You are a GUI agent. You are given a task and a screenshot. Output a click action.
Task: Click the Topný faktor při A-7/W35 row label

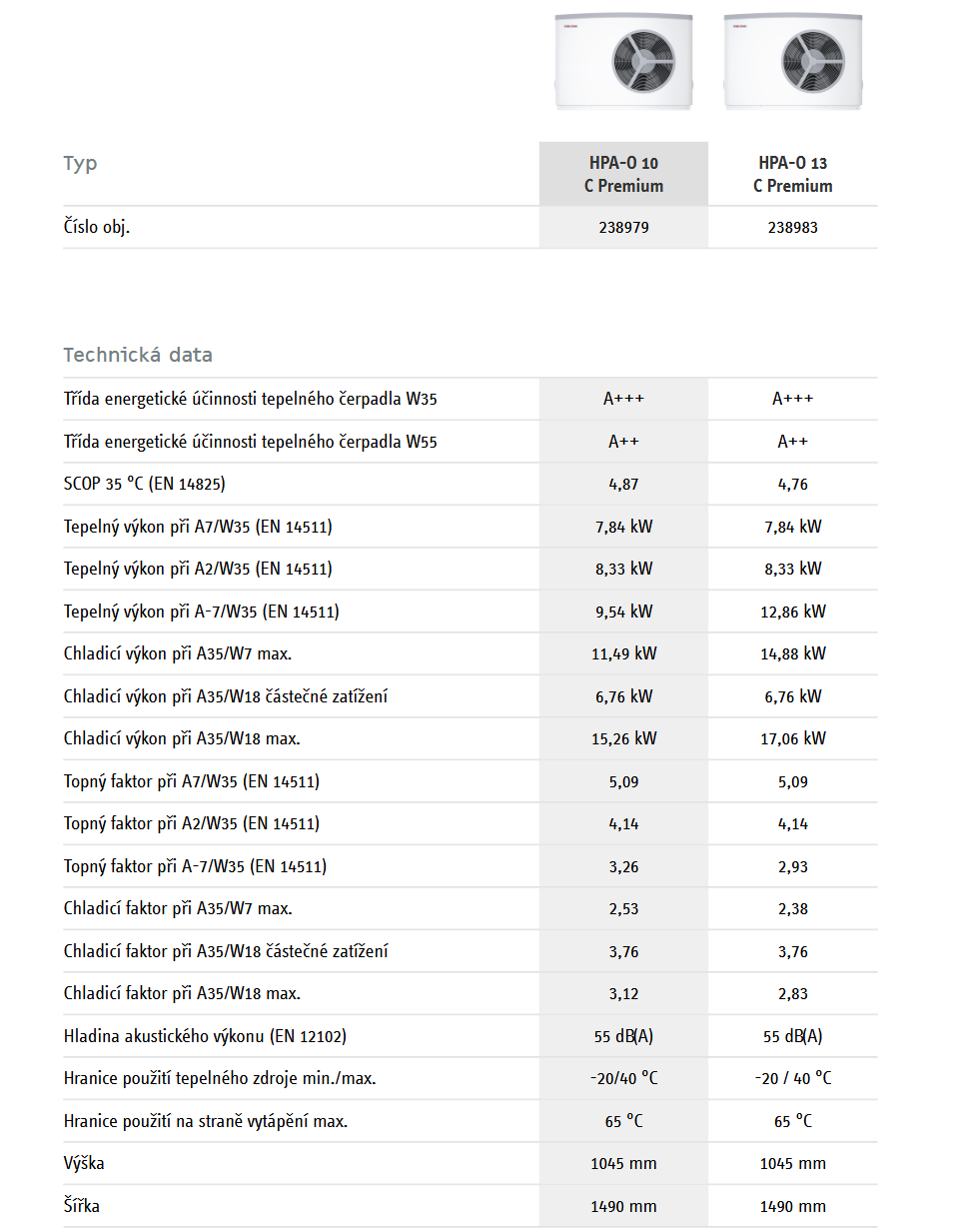195,866
